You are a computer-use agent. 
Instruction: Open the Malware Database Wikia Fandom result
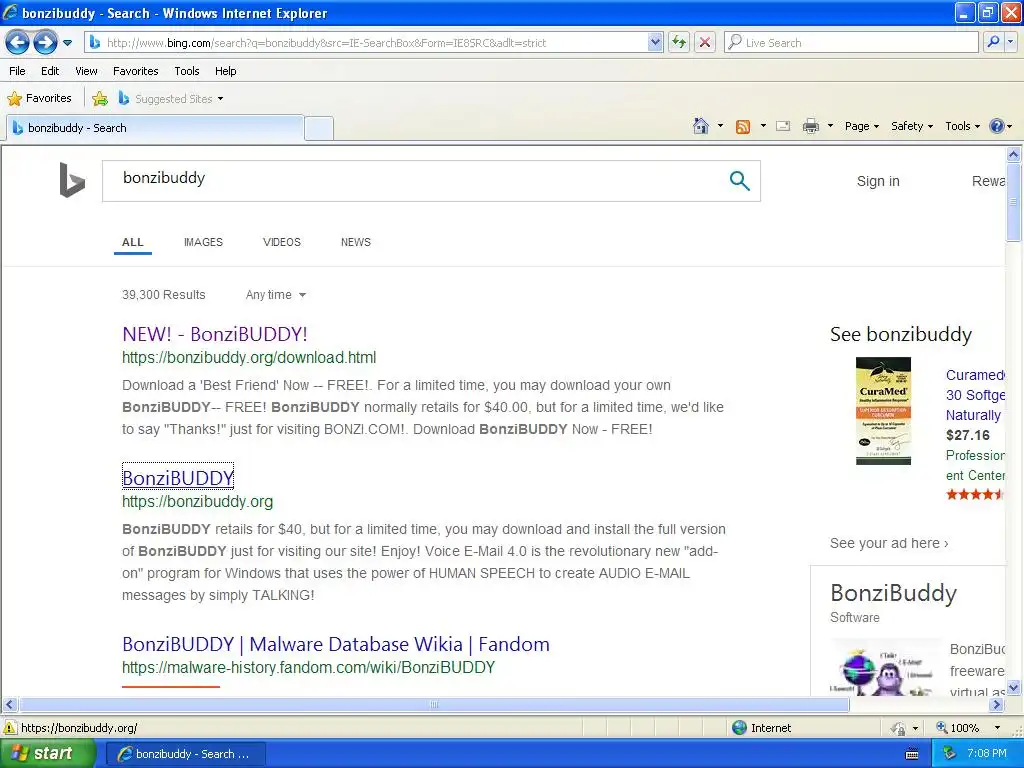(x=336, y=645)
